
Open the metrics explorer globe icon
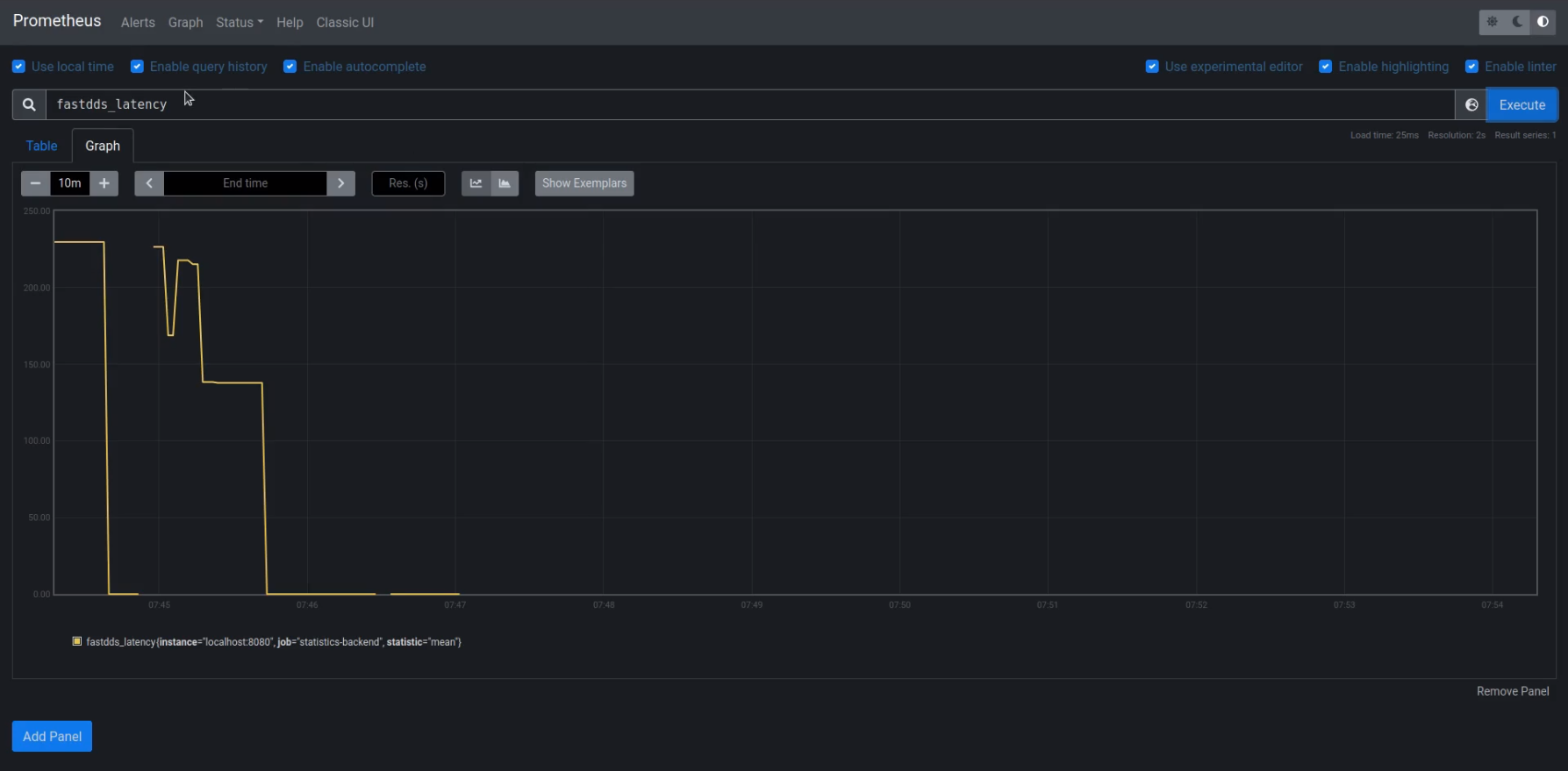coord(1471,105)
